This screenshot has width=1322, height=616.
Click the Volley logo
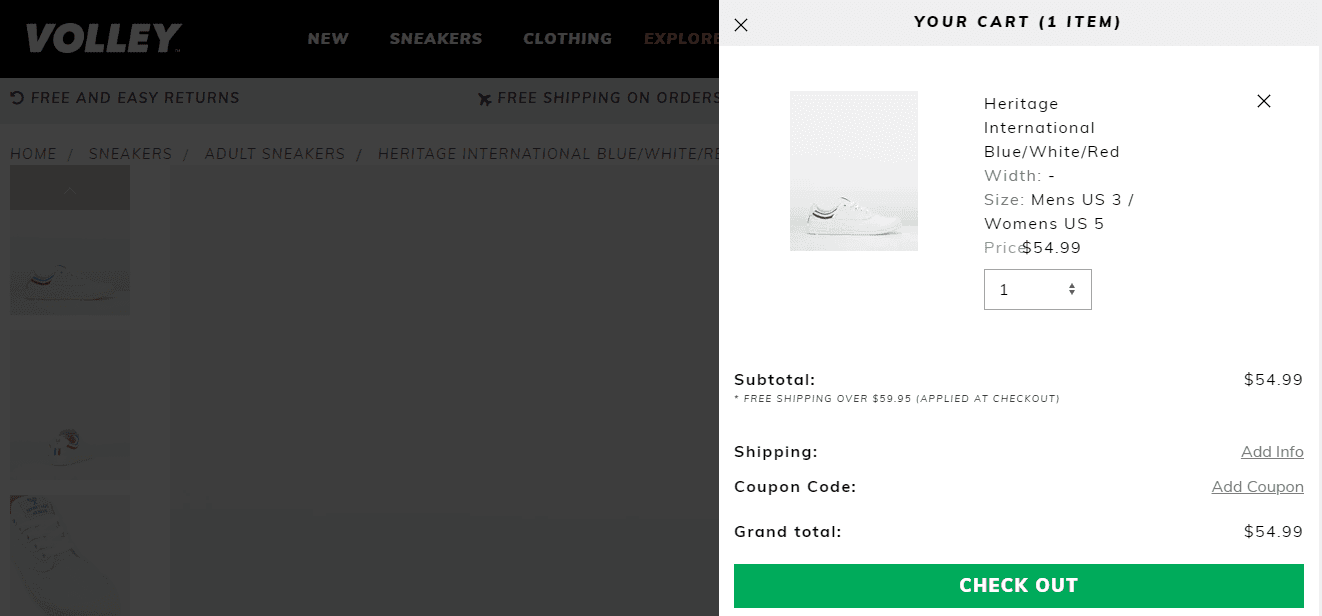103,39
